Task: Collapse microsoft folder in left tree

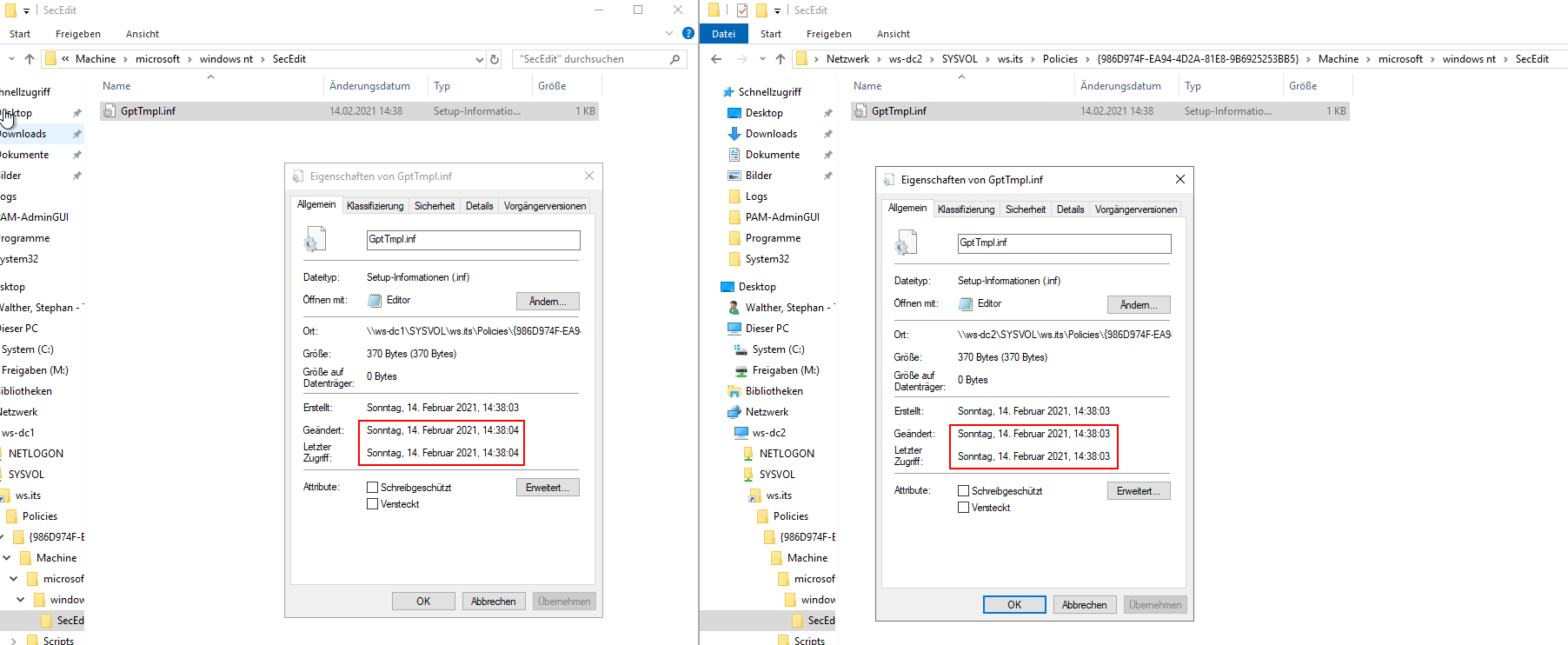Action: coord(14,579)
